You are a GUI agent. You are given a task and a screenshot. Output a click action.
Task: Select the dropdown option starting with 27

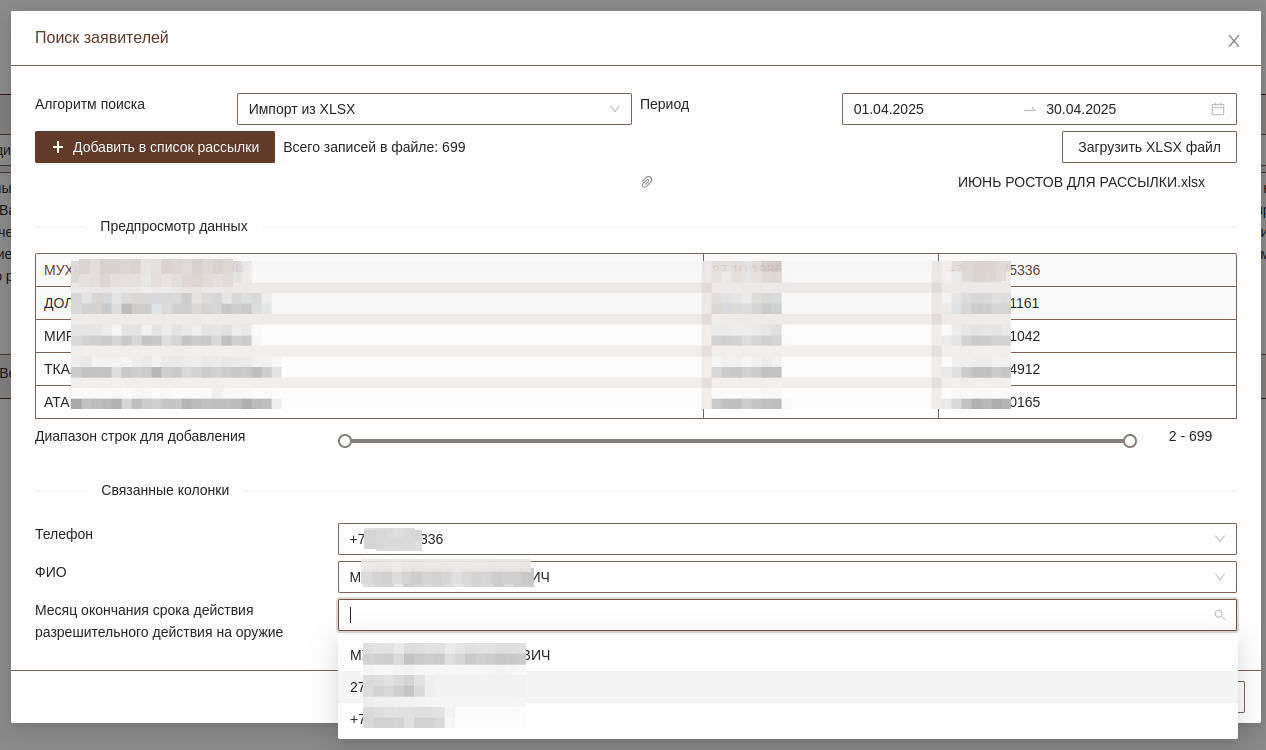pyautogui.click(x=787, y=687)
